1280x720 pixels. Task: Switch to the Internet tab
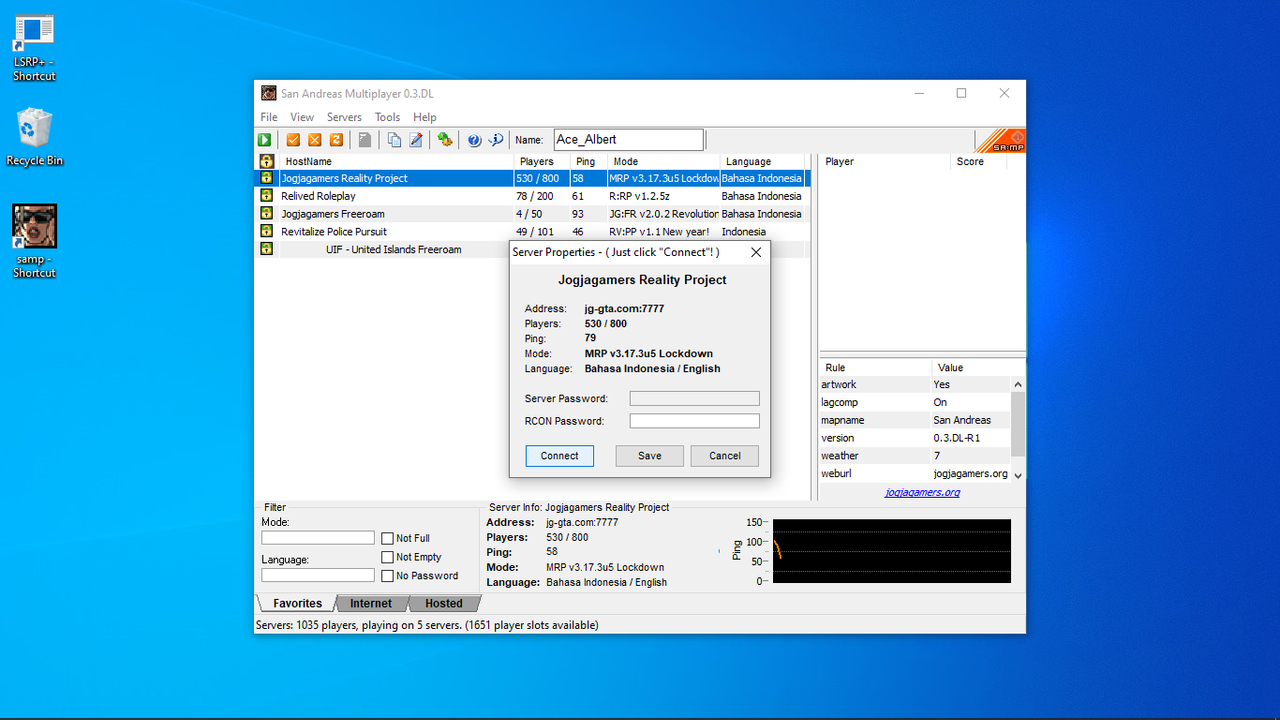(x=371, y=603)
